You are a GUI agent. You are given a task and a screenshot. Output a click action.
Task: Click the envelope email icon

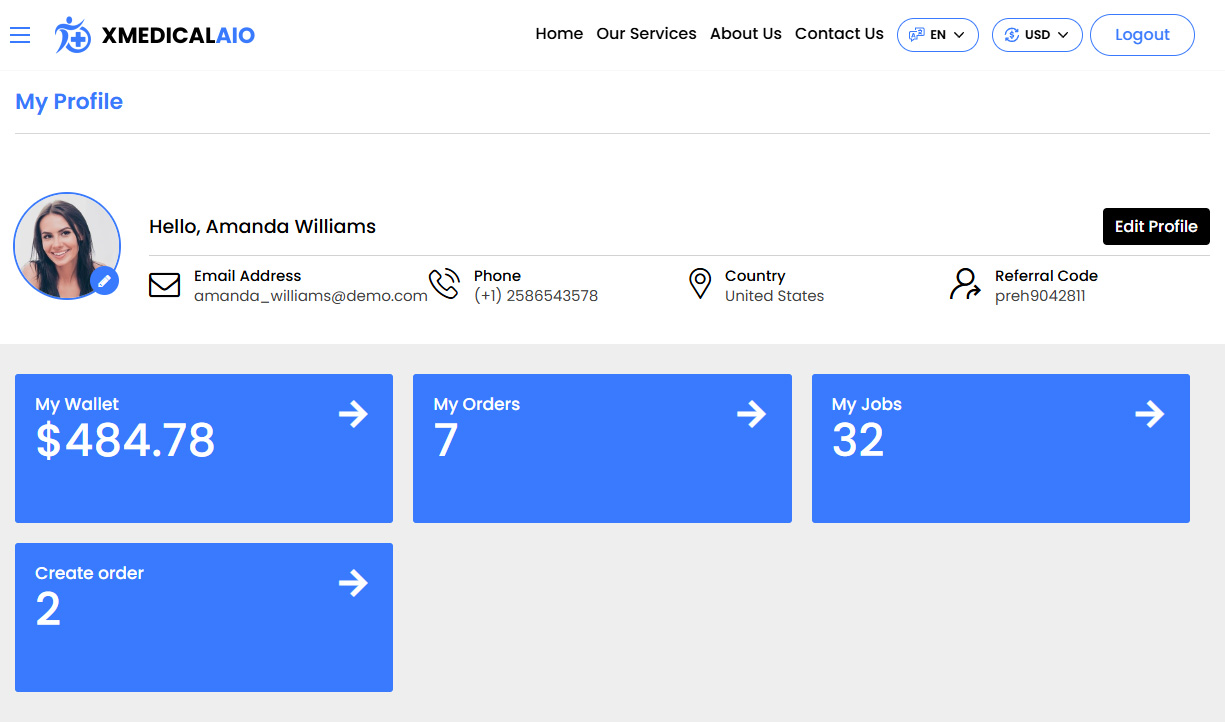[x=164, y=285]
